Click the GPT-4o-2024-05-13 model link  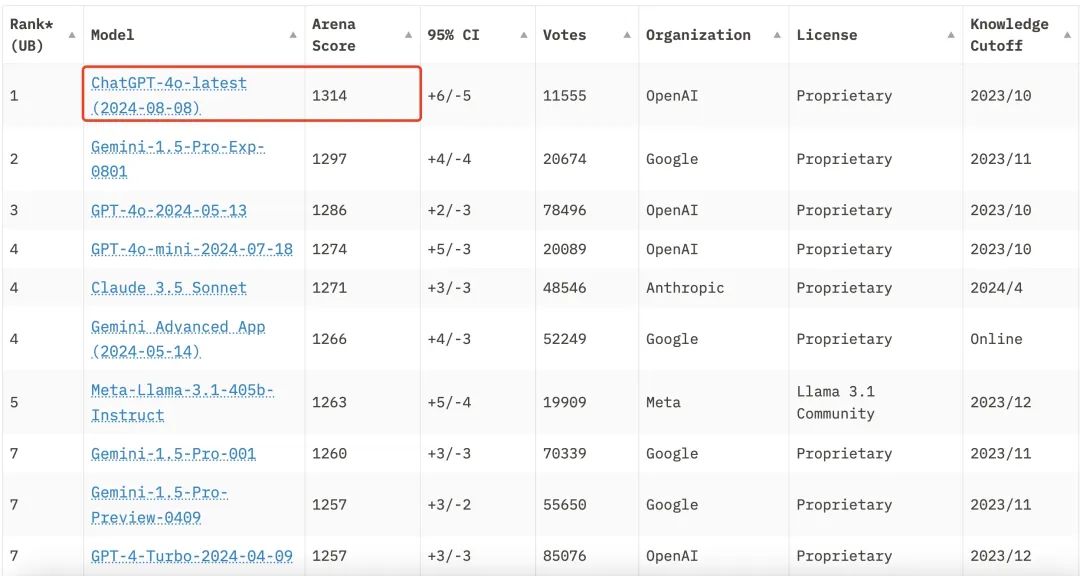coord(168,211)
